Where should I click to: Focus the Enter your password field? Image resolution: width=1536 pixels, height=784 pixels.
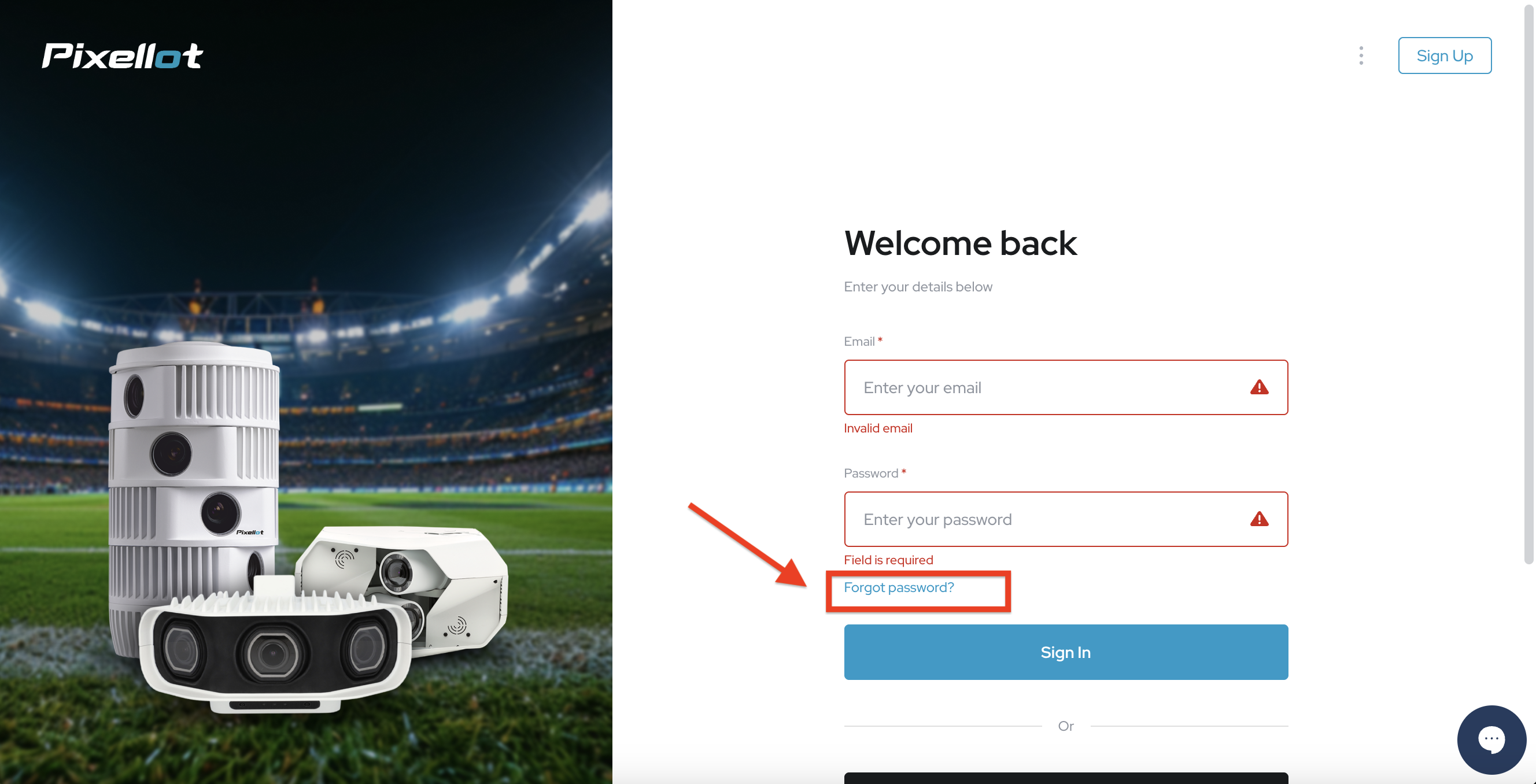[x=1065, y=519]
